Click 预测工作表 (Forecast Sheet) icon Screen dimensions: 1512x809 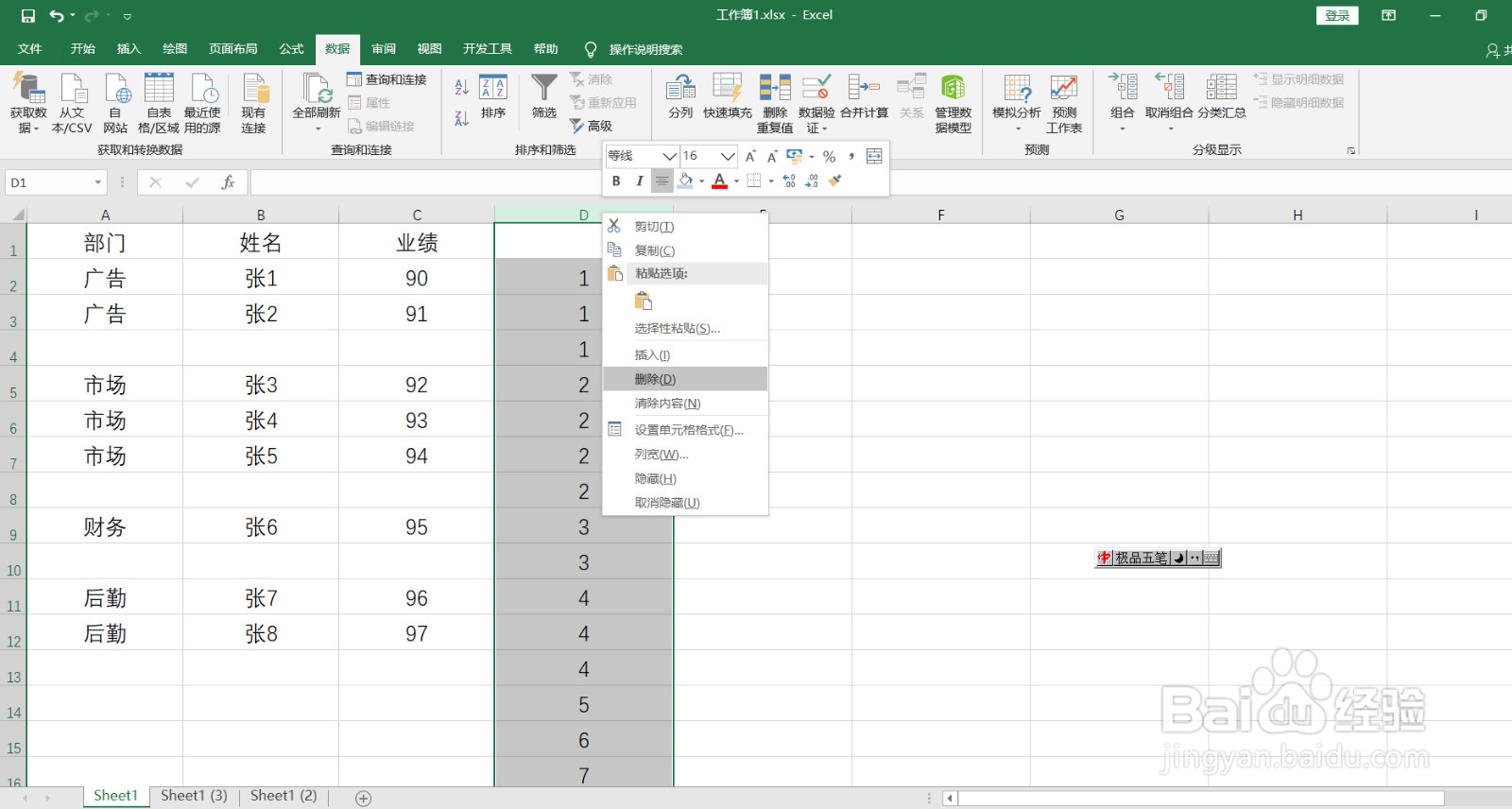point(1064,87)
